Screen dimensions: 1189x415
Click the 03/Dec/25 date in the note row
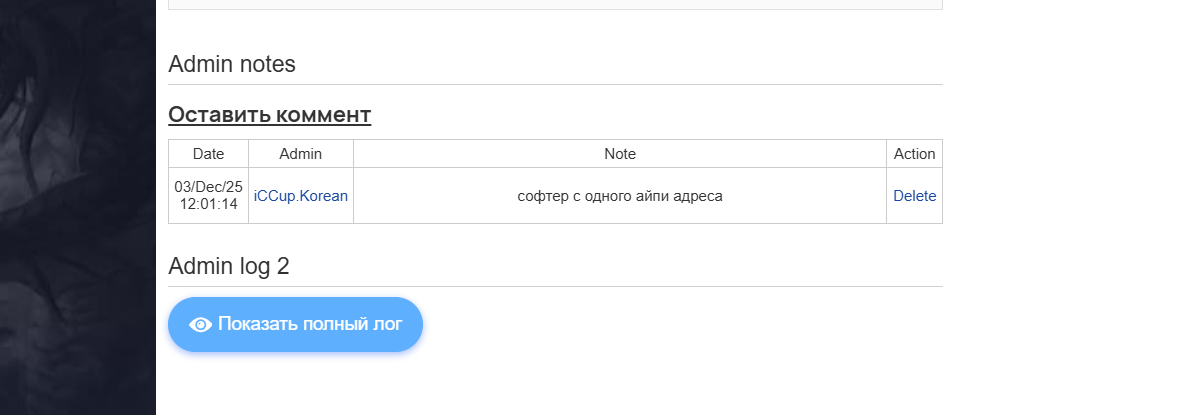click(208, 187)
